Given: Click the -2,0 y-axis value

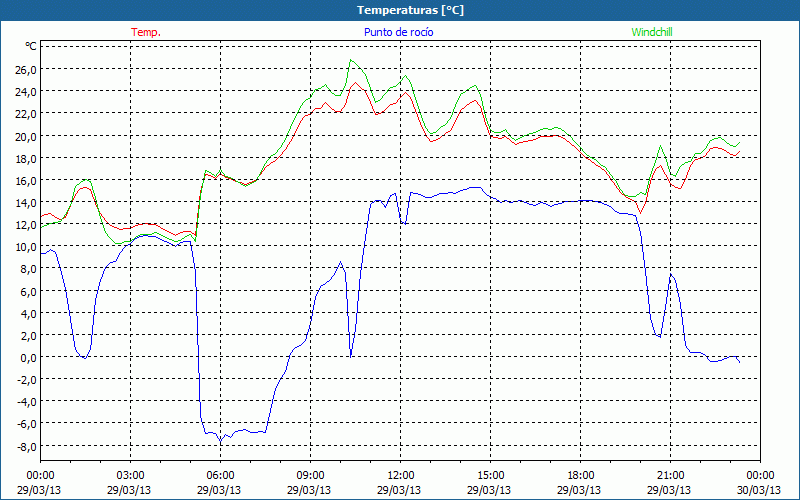Looking at the screenshot, I should click(x=26, y=380).
